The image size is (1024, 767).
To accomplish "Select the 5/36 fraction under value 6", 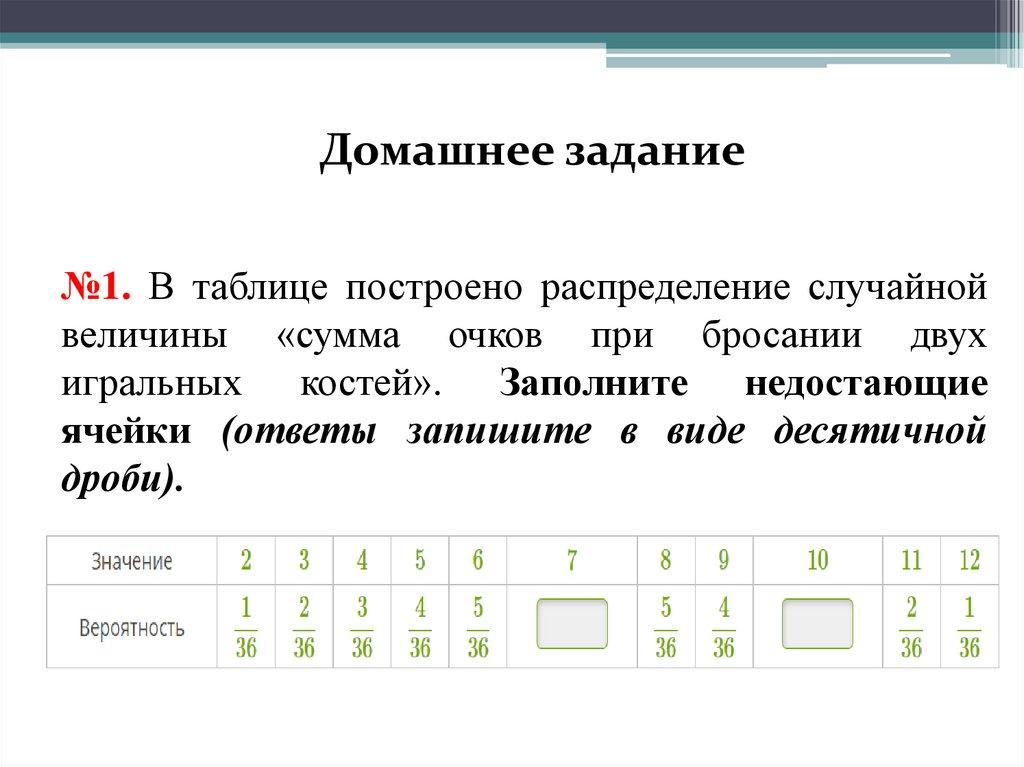I will pyautogui.click(x=478, y=628).
